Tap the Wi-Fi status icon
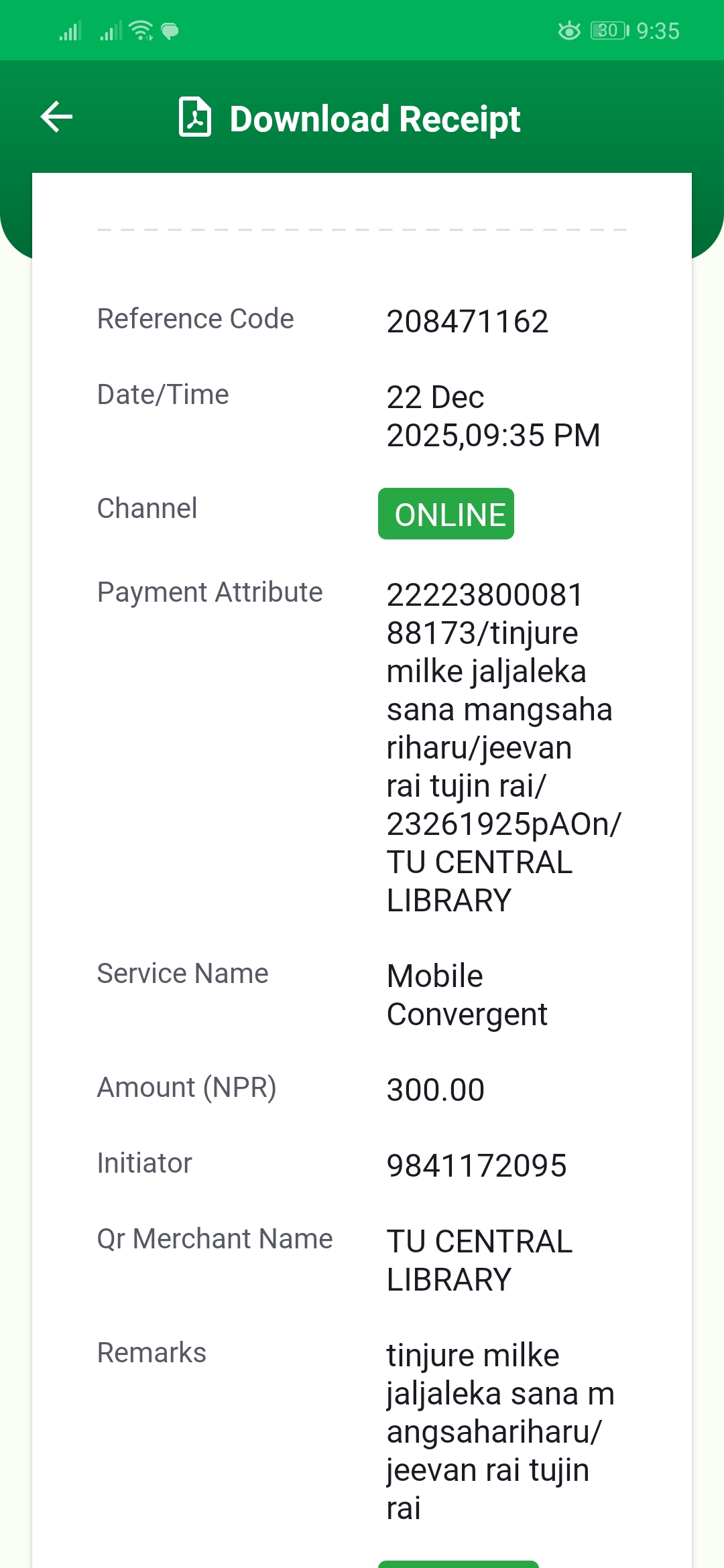 (x=141, y=31)
